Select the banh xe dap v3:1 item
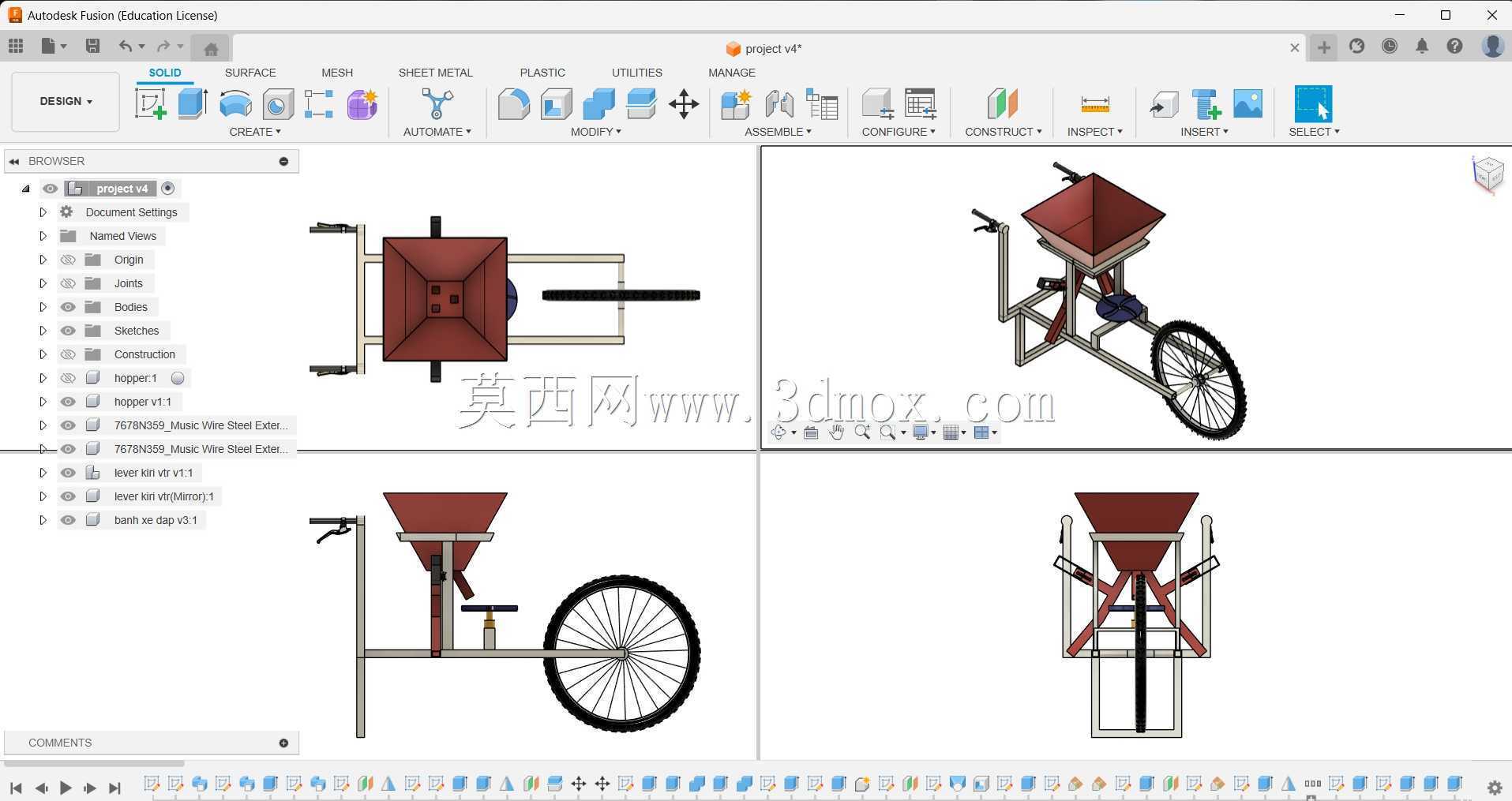This screenshot has width=1512, height=801. click(156, 520)
